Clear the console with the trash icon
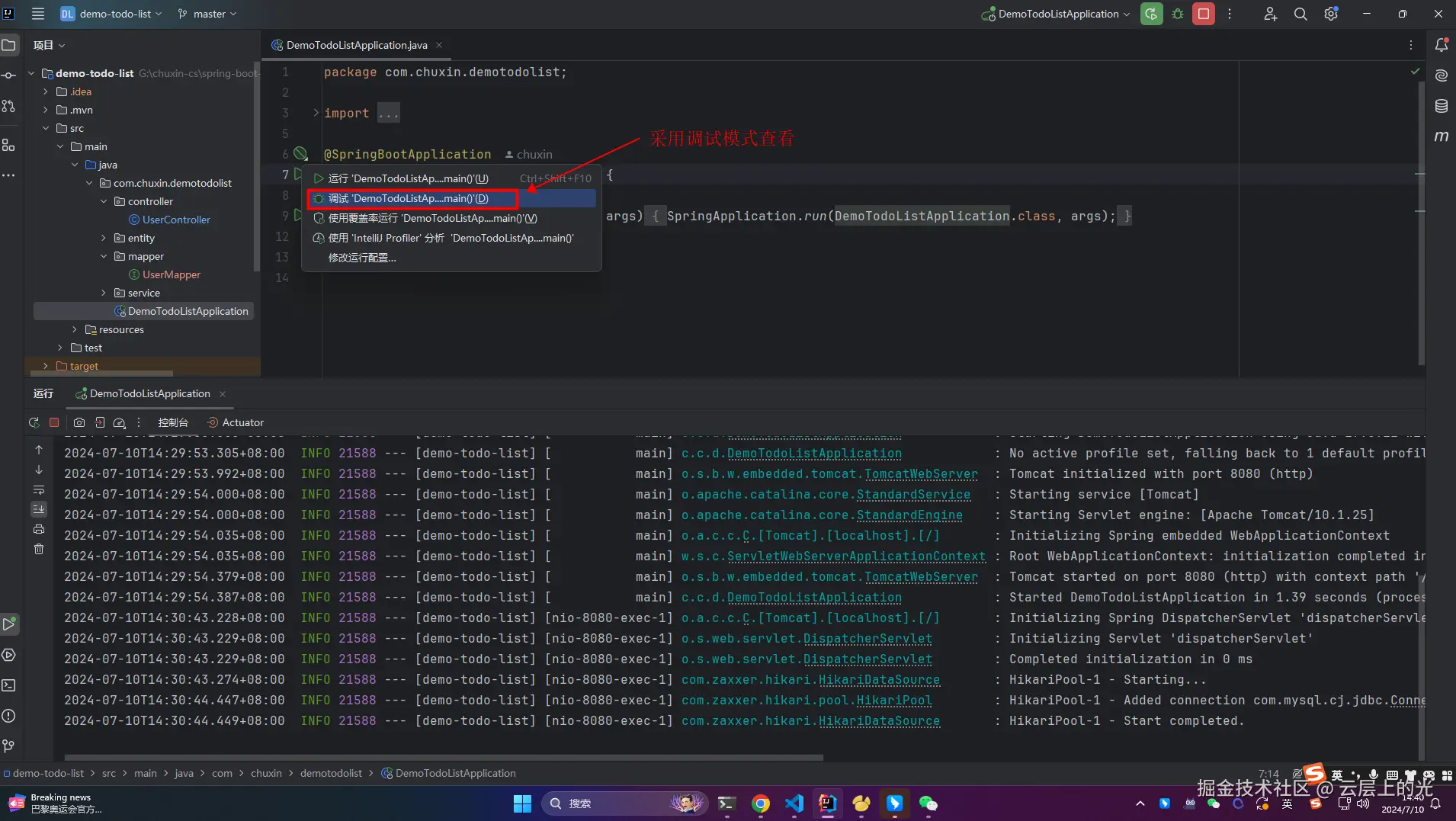Screen dimensions: 1456x821 click(39, 549)
